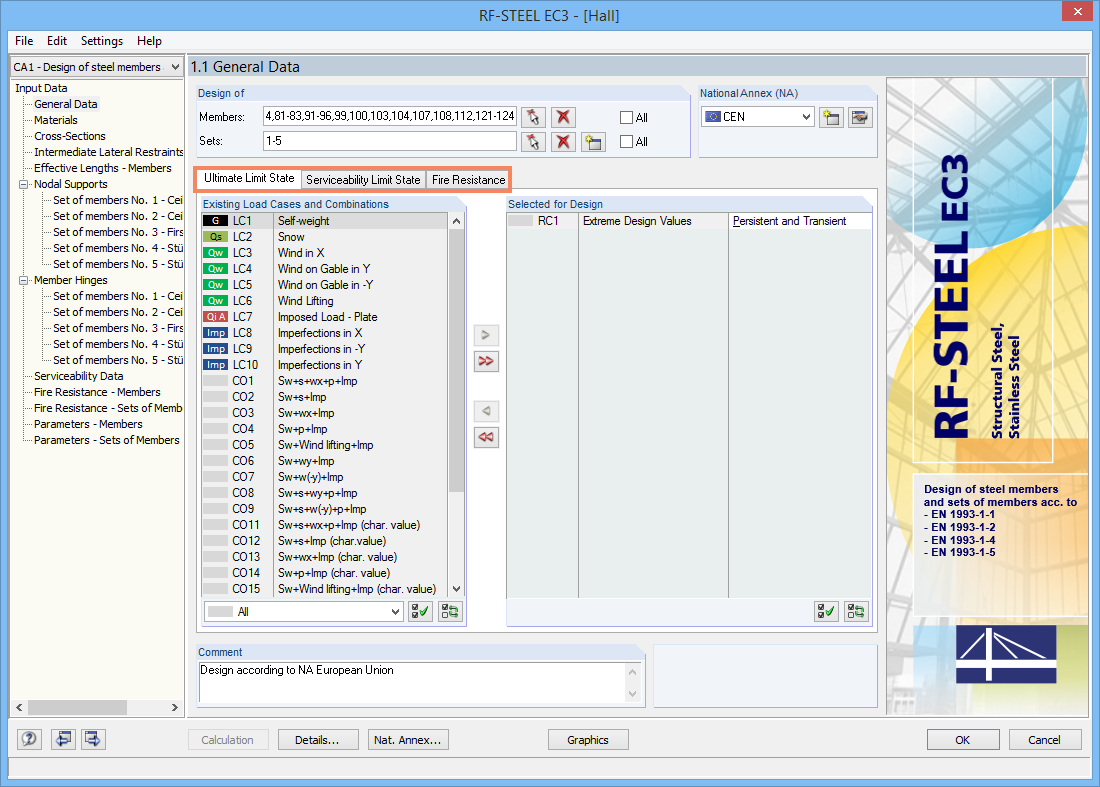Click the Graphics button
This screenshot has width=1100, height=787.
588,740
